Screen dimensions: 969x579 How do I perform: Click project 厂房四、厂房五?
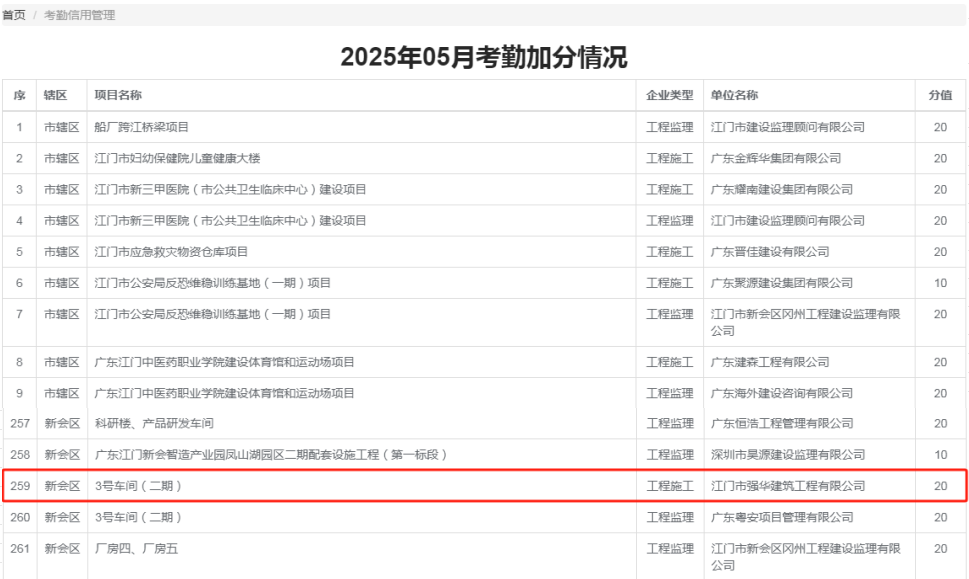[x=136, y=548]
